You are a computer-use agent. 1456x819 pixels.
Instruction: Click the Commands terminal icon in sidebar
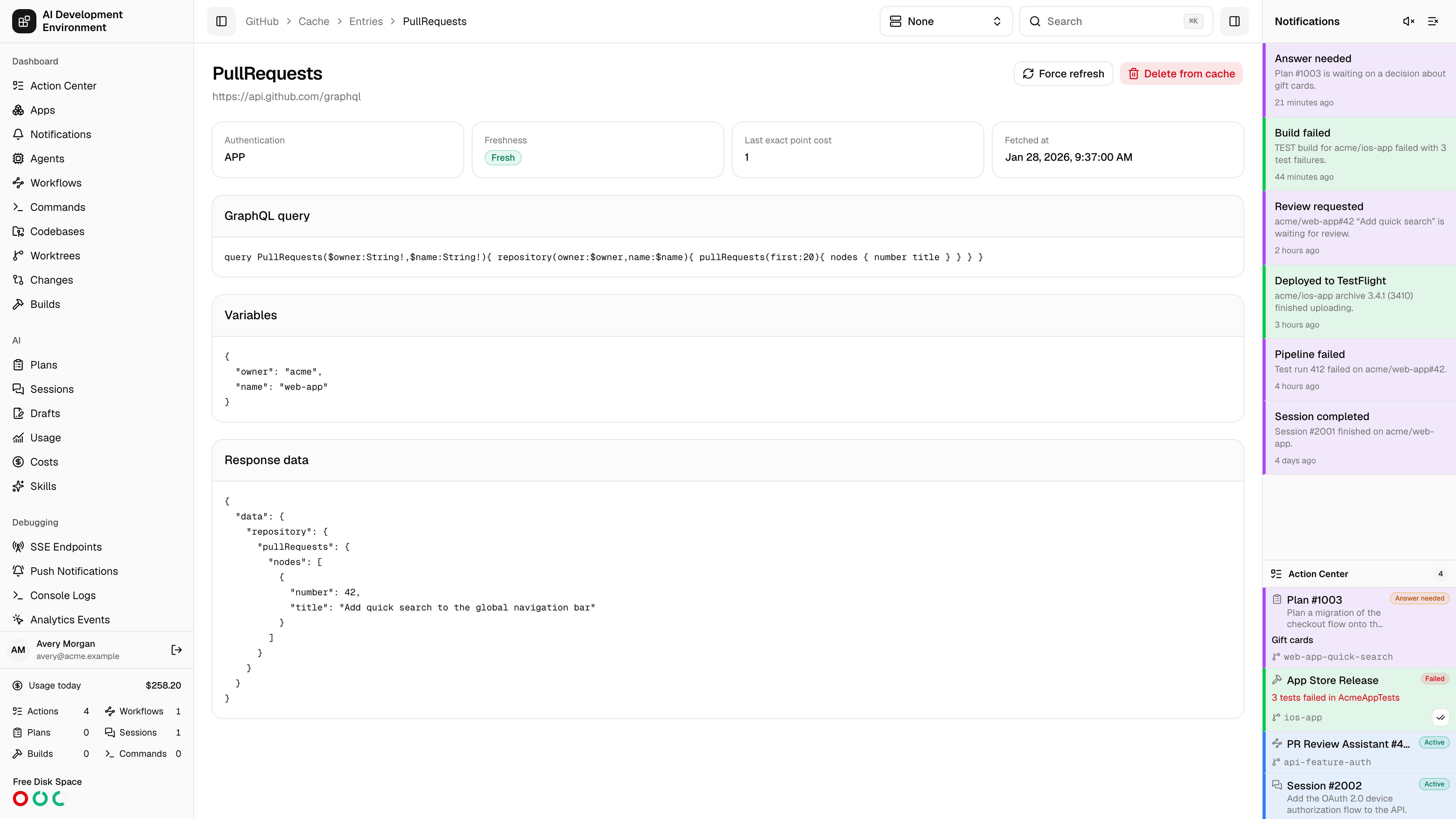click(x=18, y=207)
